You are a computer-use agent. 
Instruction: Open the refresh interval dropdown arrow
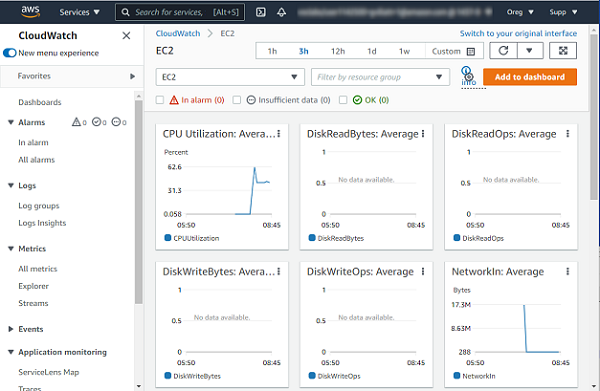(530, 51)
